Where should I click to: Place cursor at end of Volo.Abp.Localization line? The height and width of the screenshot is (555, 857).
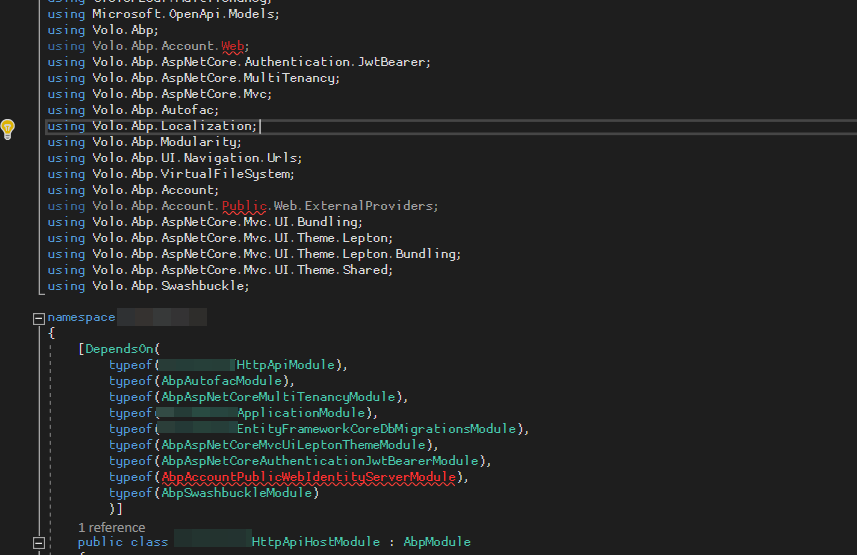pos(259,126)
